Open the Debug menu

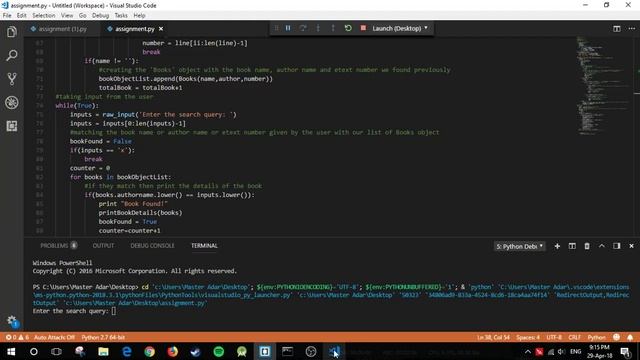[x=100, y=16]
